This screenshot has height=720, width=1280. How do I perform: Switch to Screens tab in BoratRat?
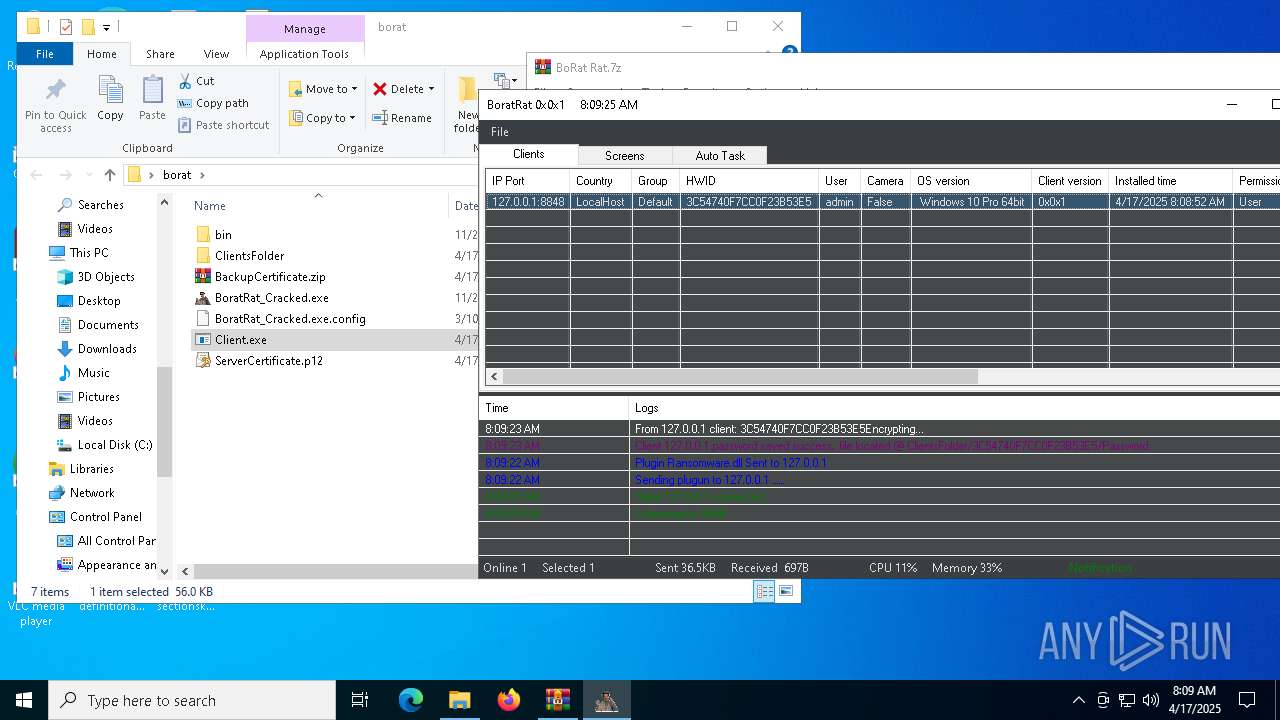tap(624, 156)
